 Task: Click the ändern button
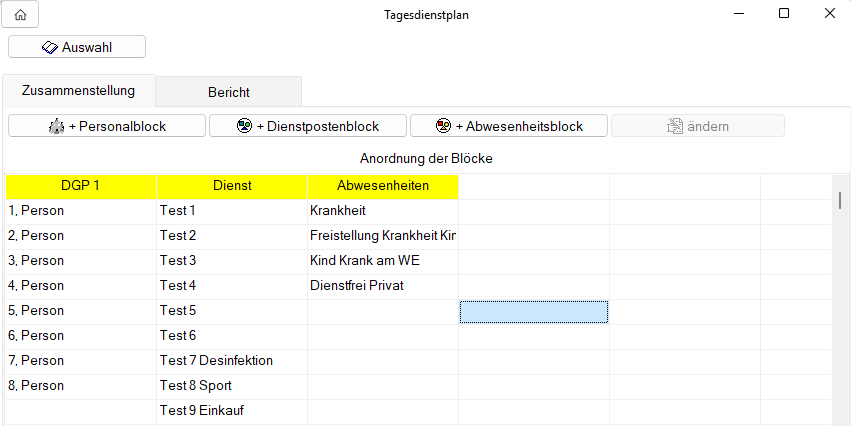[698, 126]
